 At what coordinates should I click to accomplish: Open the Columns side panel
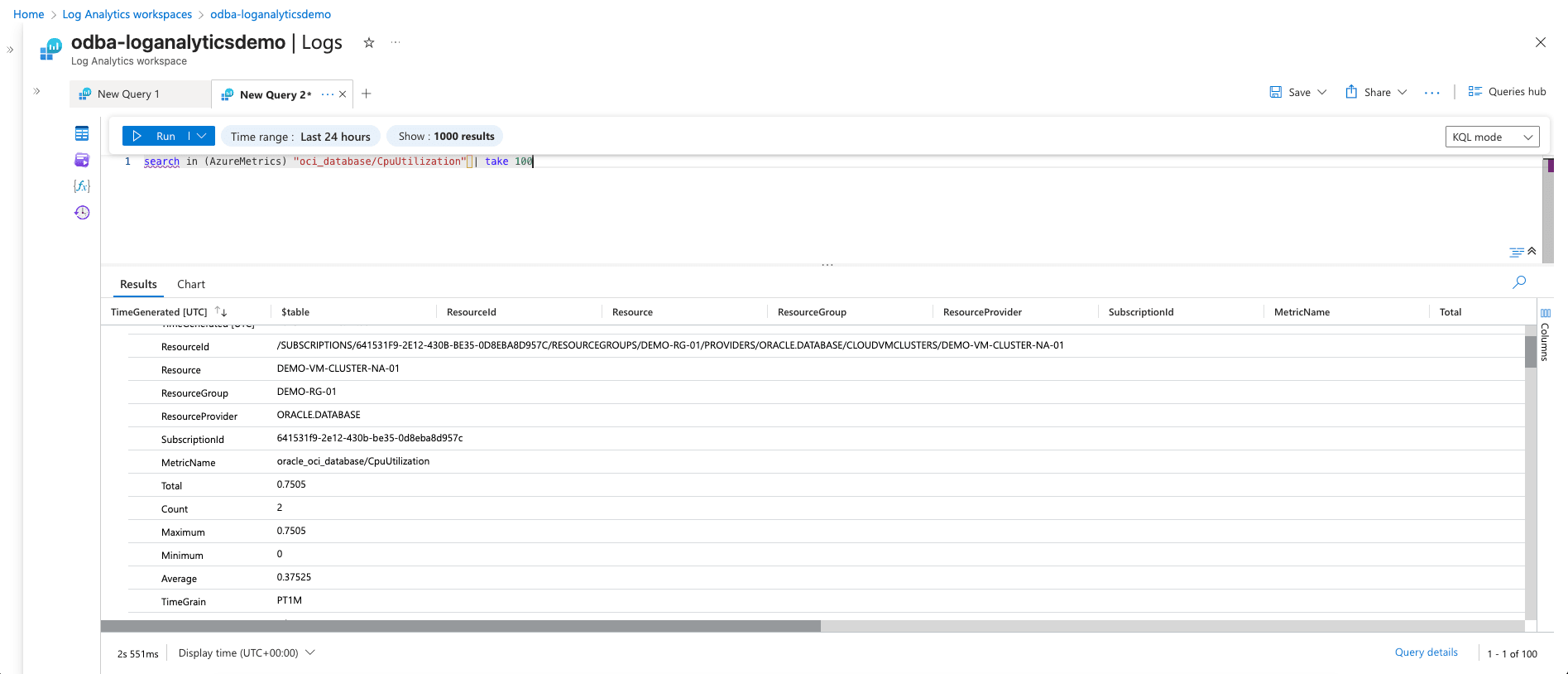tap(1545, 335)
